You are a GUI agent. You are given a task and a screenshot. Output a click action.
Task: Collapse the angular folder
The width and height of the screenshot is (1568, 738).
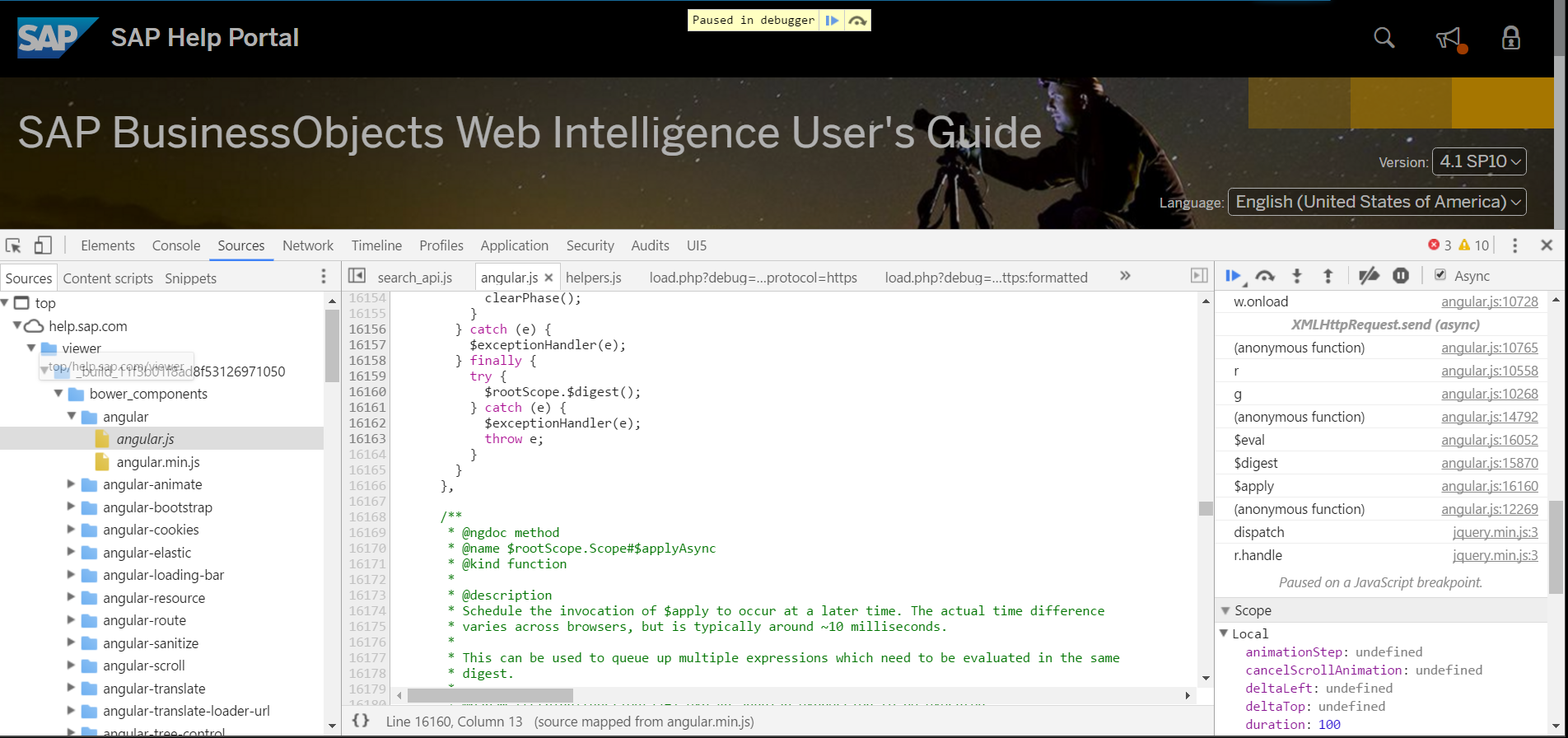tap(72, 417)
